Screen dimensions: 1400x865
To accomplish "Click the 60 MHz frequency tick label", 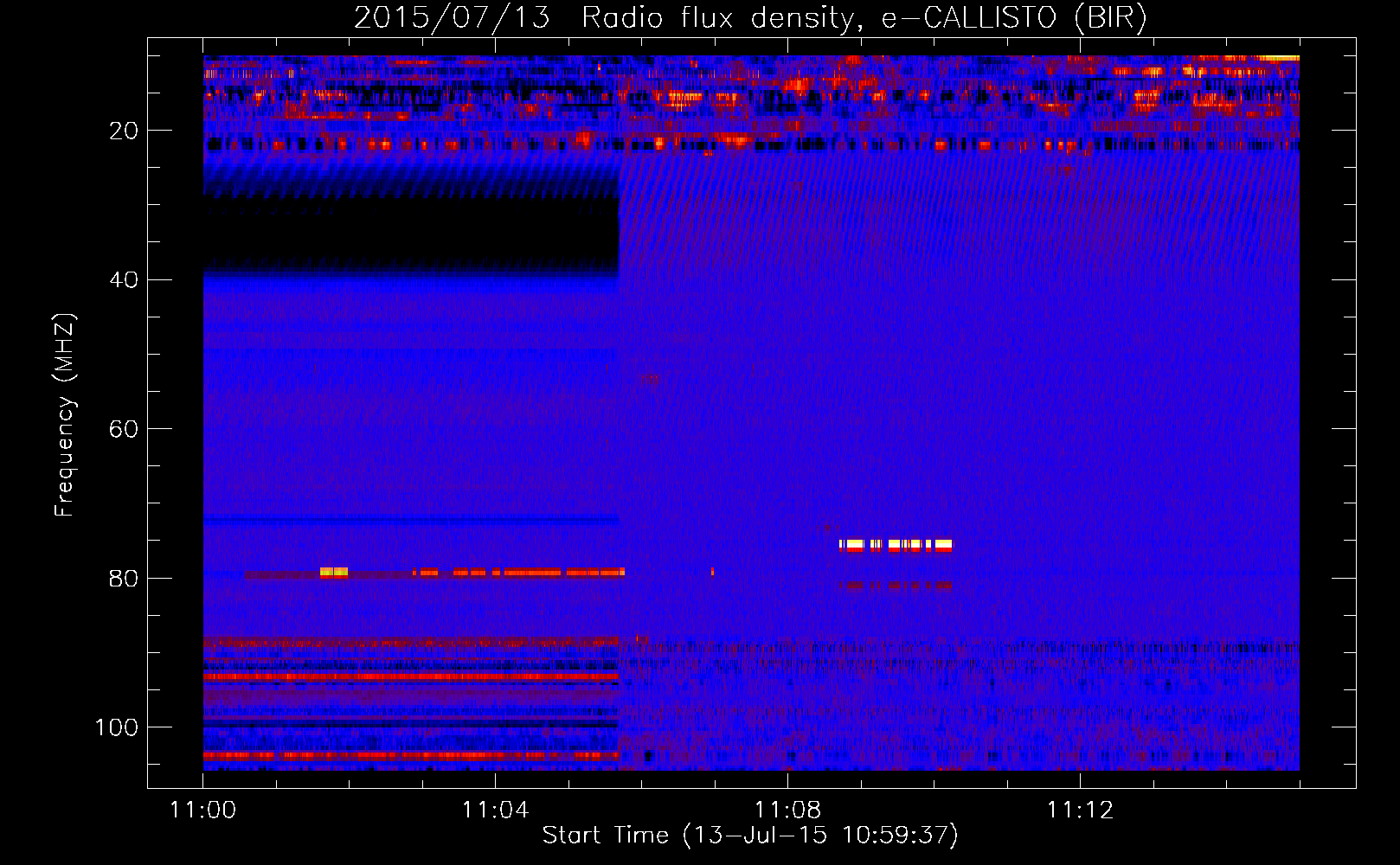I will 124,429.
